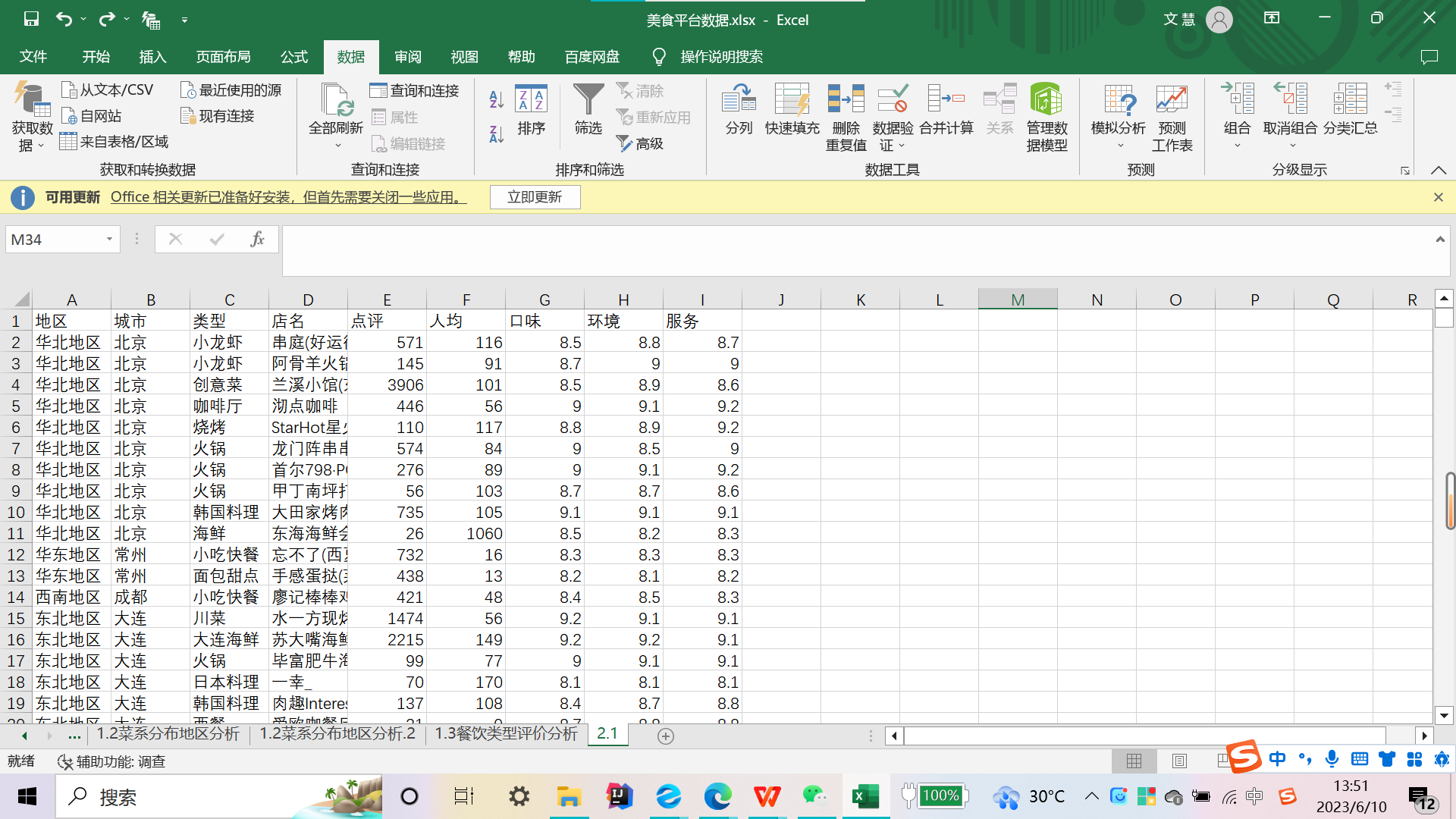Collapse the ribbon with chevron arrow
This screenshot has width=1456, height=819.
(1438, 171)
